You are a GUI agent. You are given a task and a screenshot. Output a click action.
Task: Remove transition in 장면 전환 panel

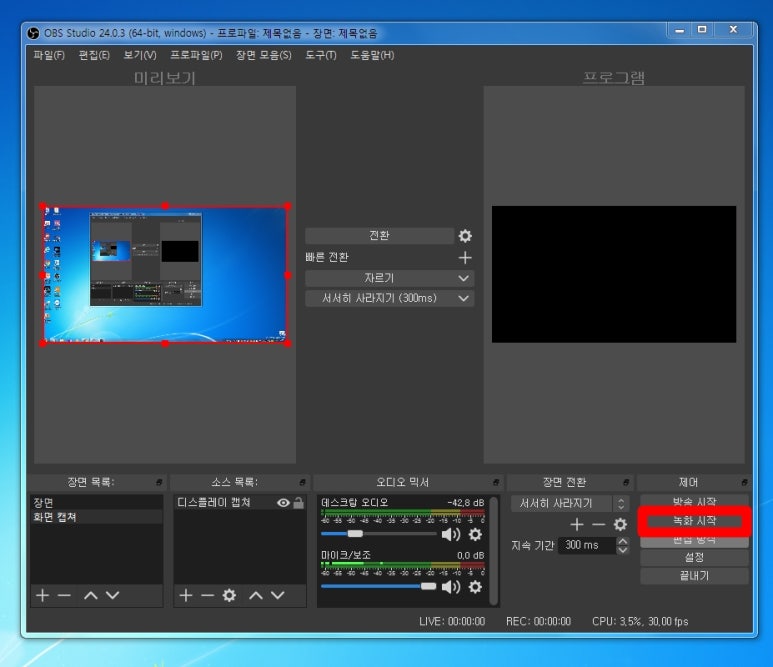point(598,525)
